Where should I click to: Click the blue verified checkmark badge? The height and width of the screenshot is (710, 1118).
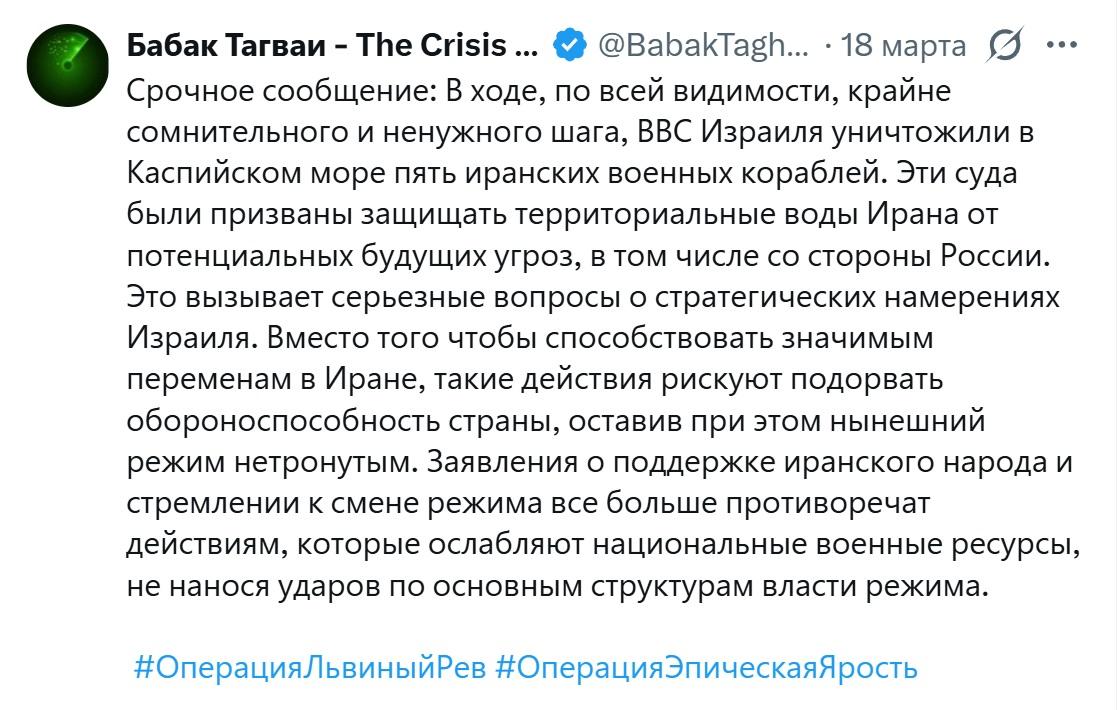coord(570,46)
